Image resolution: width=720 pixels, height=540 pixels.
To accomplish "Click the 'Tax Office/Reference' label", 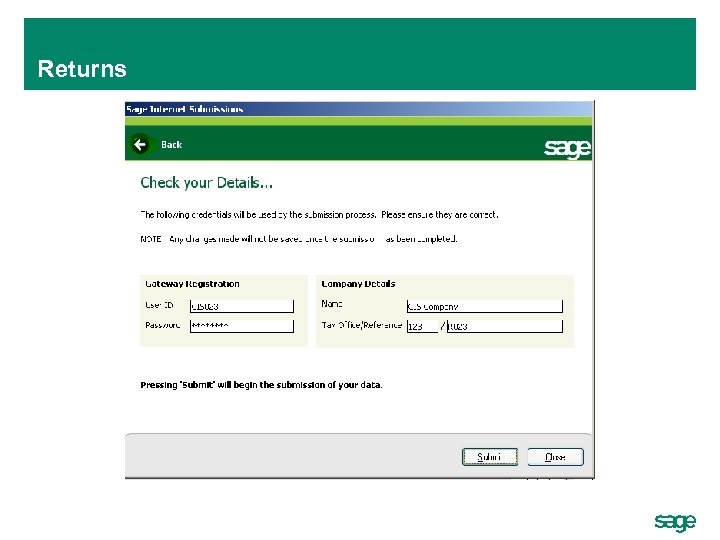I will click(x=361, y=325).
